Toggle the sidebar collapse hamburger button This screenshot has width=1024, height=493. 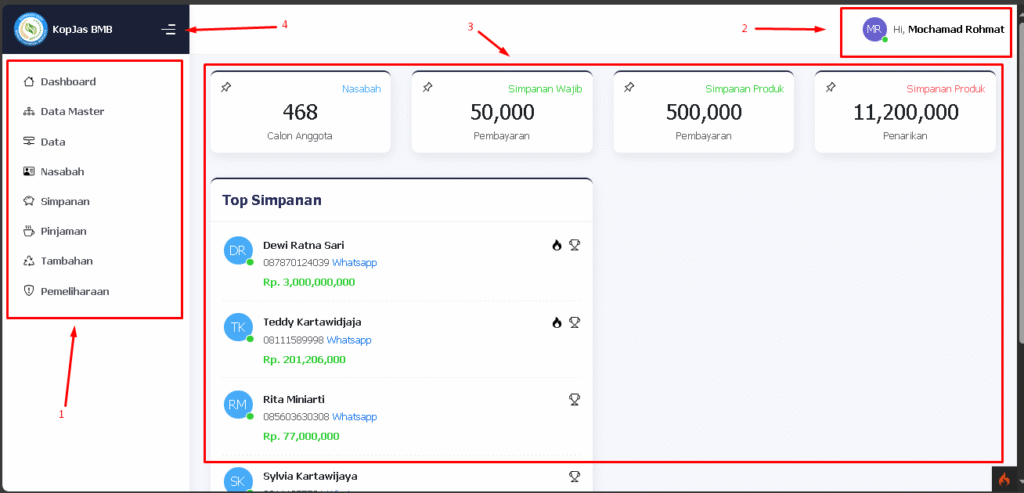point(169,30)
